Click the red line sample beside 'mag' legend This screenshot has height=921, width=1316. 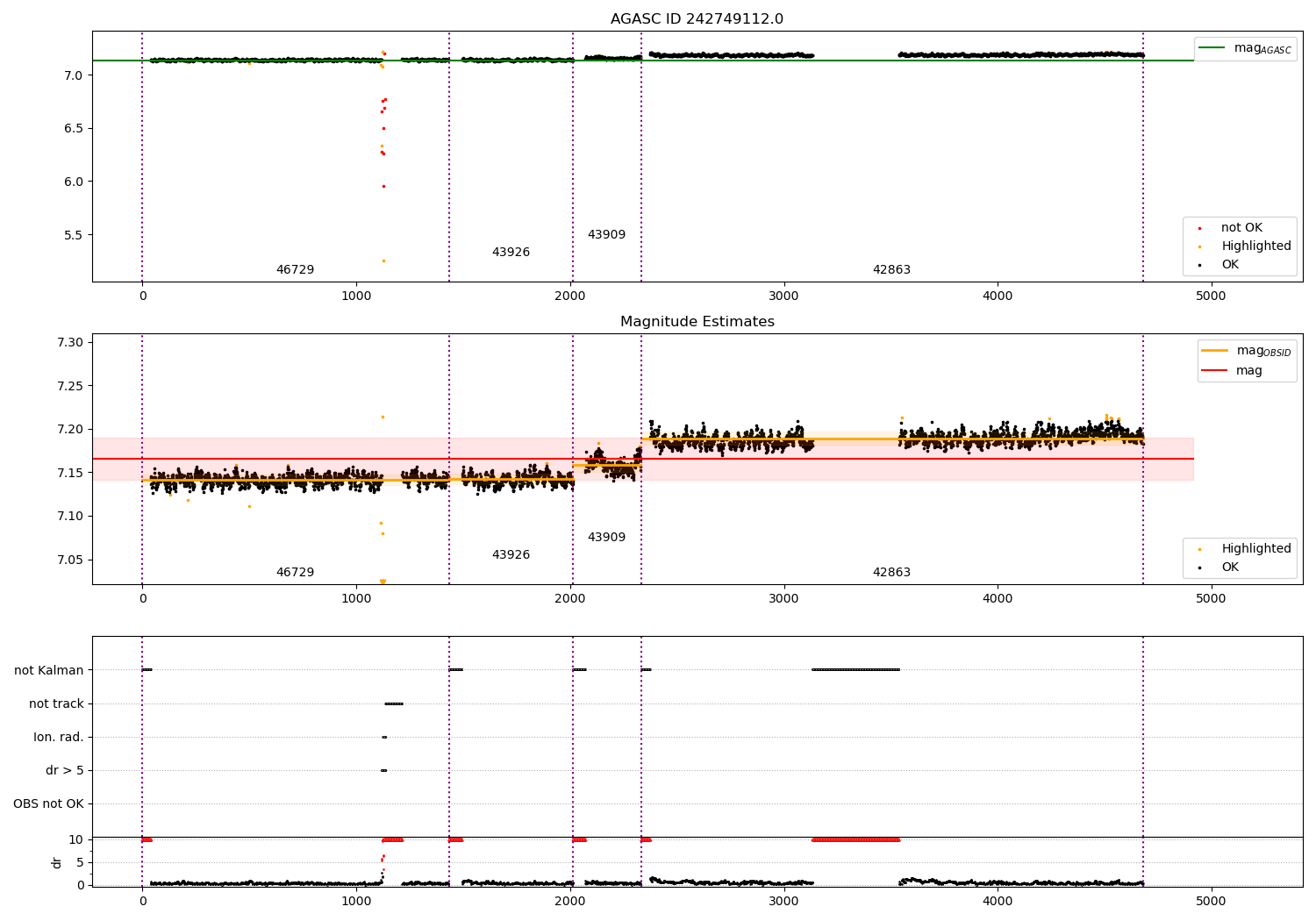(1214, 371)
